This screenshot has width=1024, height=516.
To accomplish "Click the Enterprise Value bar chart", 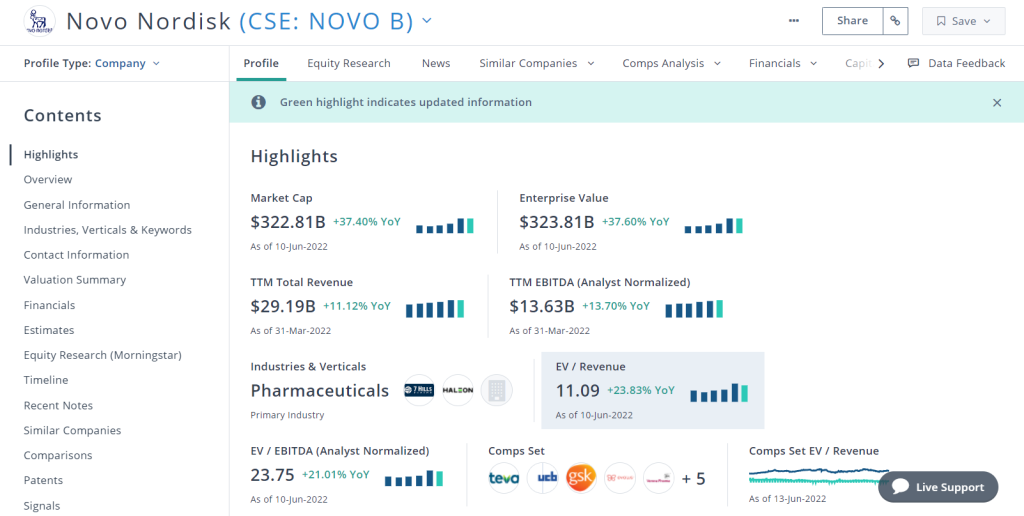I will [713, 226].
